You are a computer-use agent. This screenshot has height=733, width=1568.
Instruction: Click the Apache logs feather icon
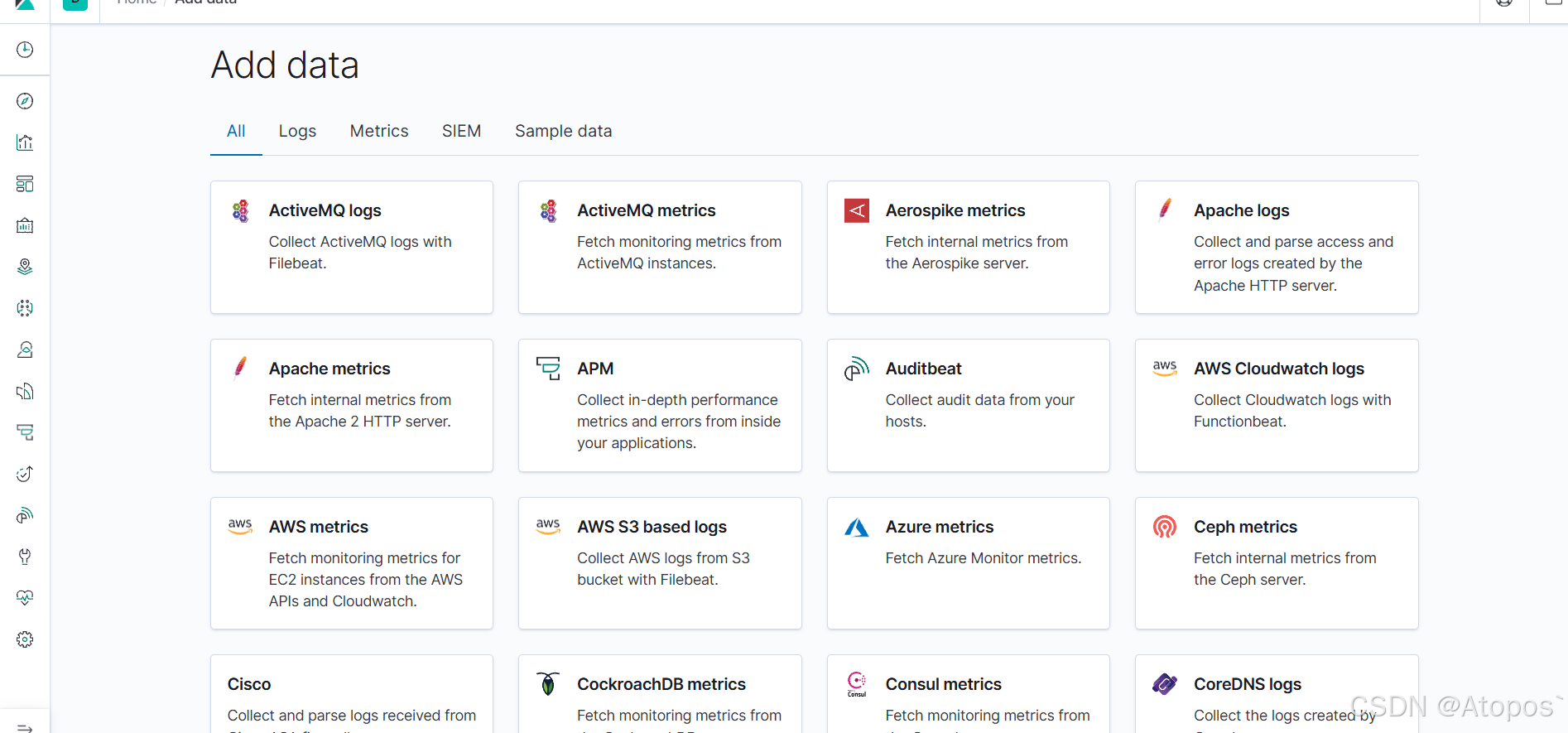click(1165, 209)
